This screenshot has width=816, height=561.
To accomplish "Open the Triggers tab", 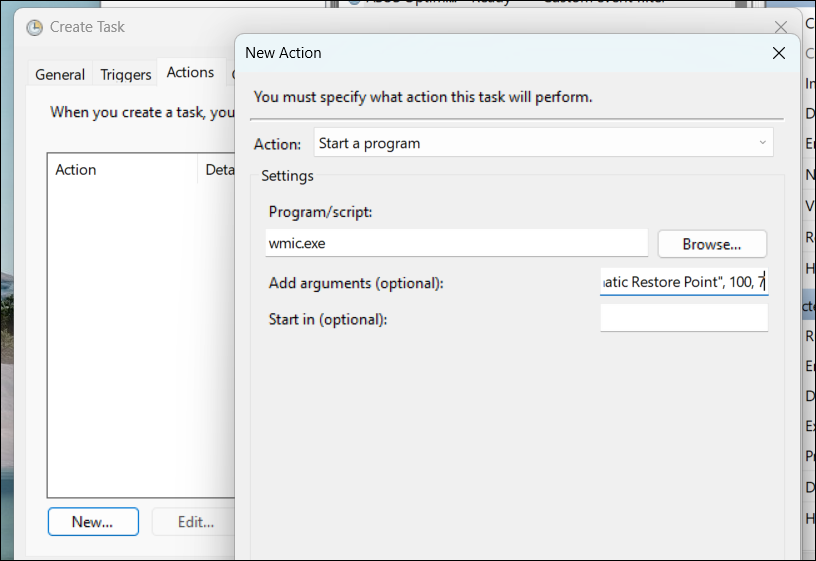I will pos(126,74).
